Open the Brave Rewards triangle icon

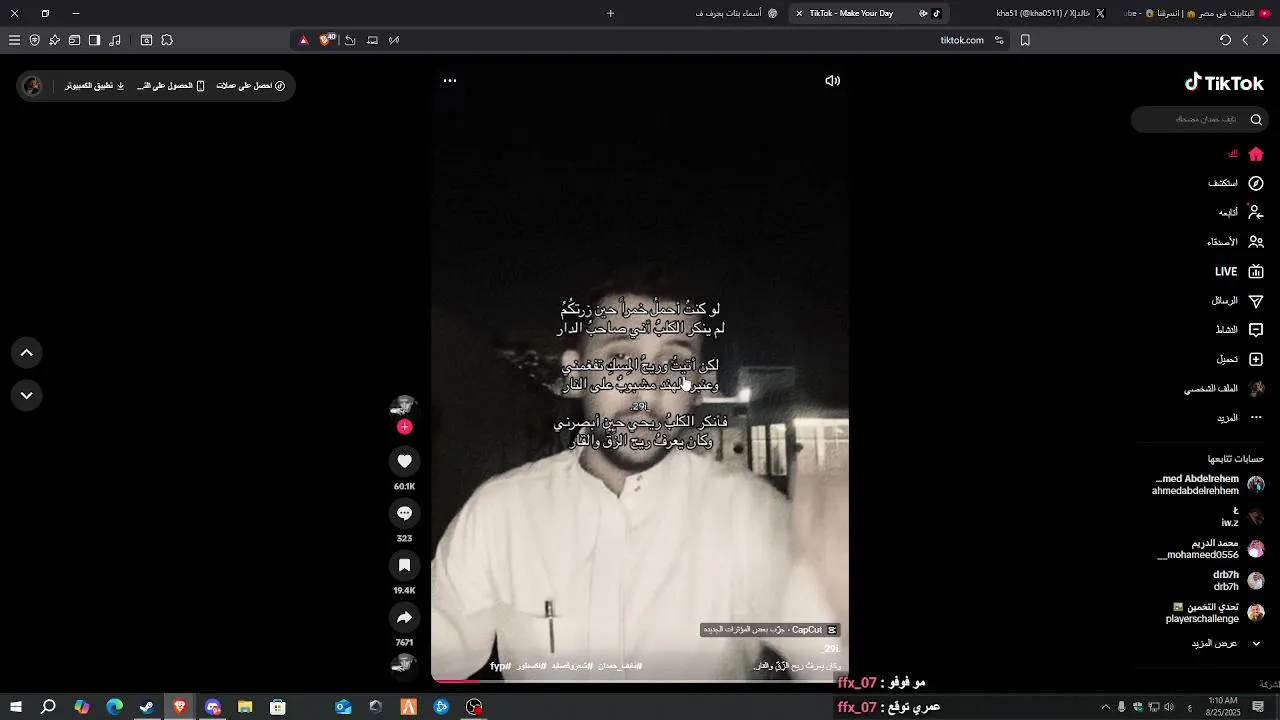point(304,40)
